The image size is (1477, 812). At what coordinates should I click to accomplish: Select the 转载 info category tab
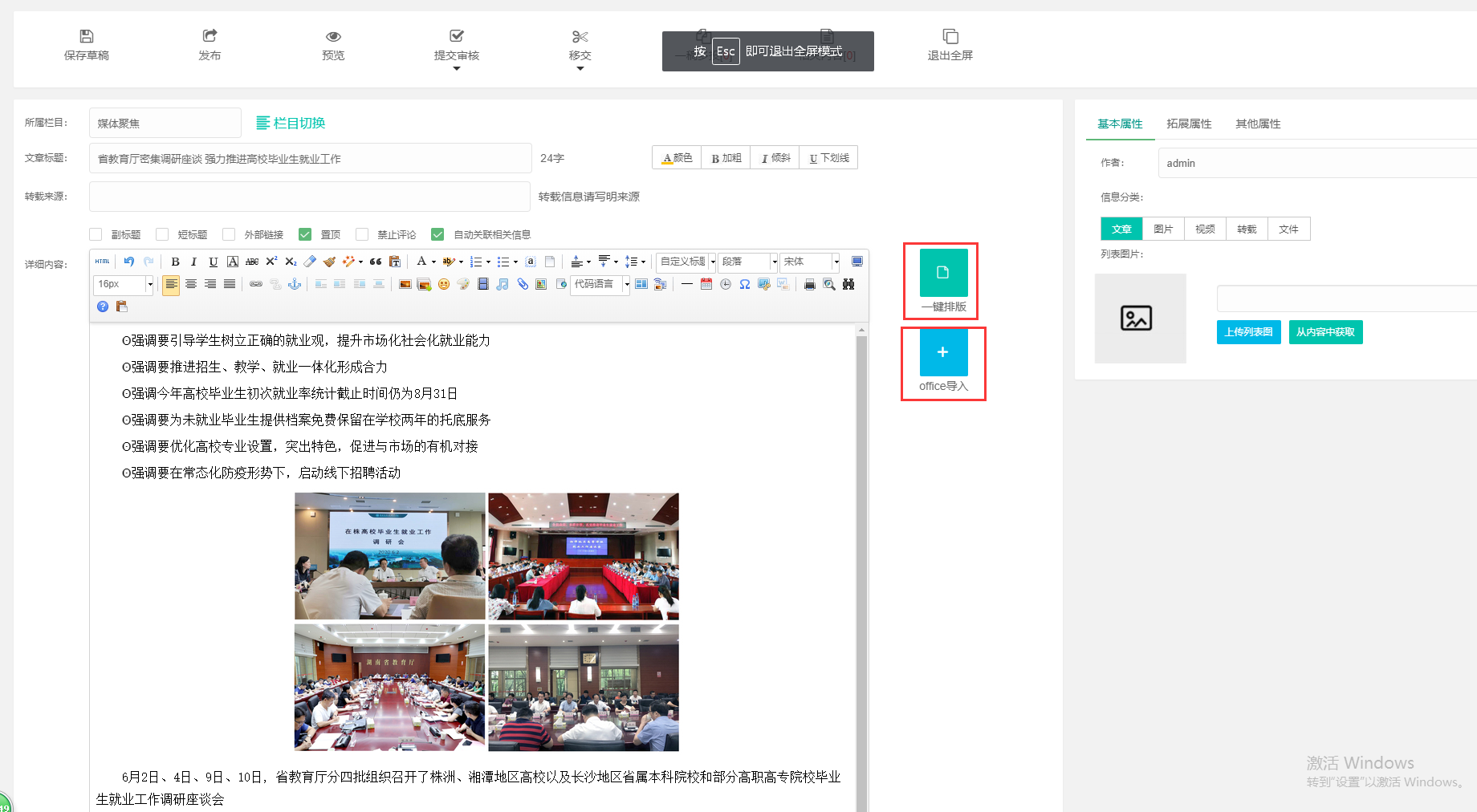pyautogui.click(x=1247, y=229)
